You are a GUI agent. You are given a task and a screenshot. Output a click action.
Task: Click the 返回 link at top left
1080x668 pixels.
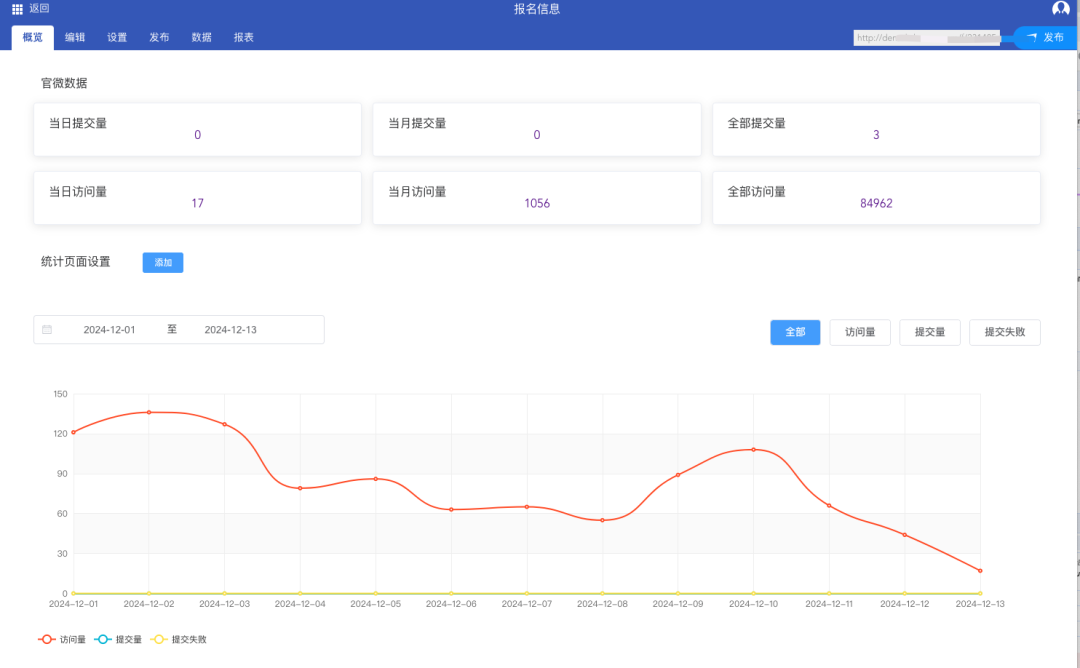[x=39, y=9]
